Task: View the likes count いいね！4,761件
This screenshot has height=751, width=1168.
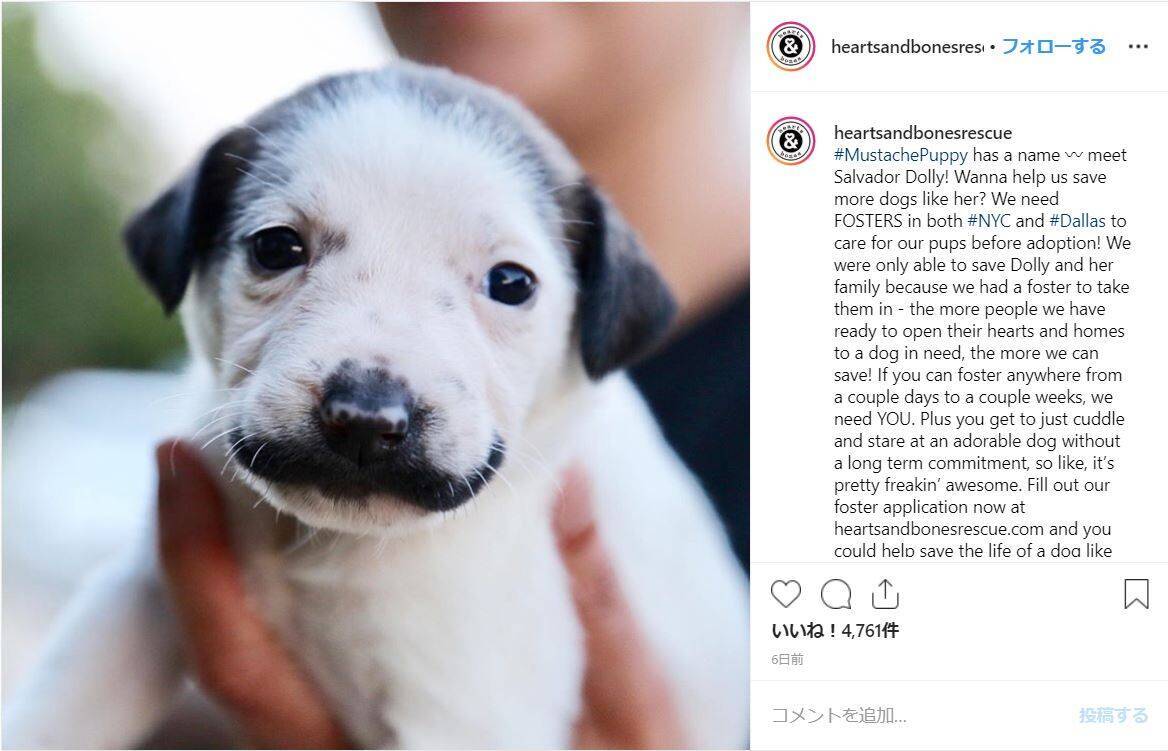Action: 835,630
